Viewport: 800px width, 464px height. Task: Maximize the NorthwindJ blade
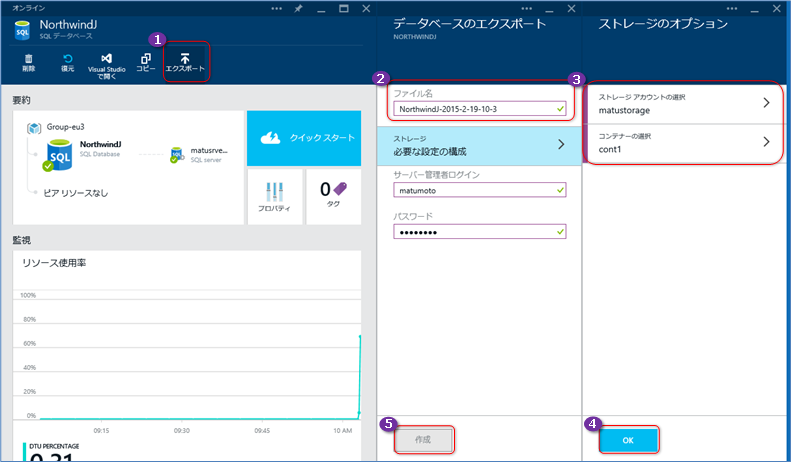[x=344, y=9]
